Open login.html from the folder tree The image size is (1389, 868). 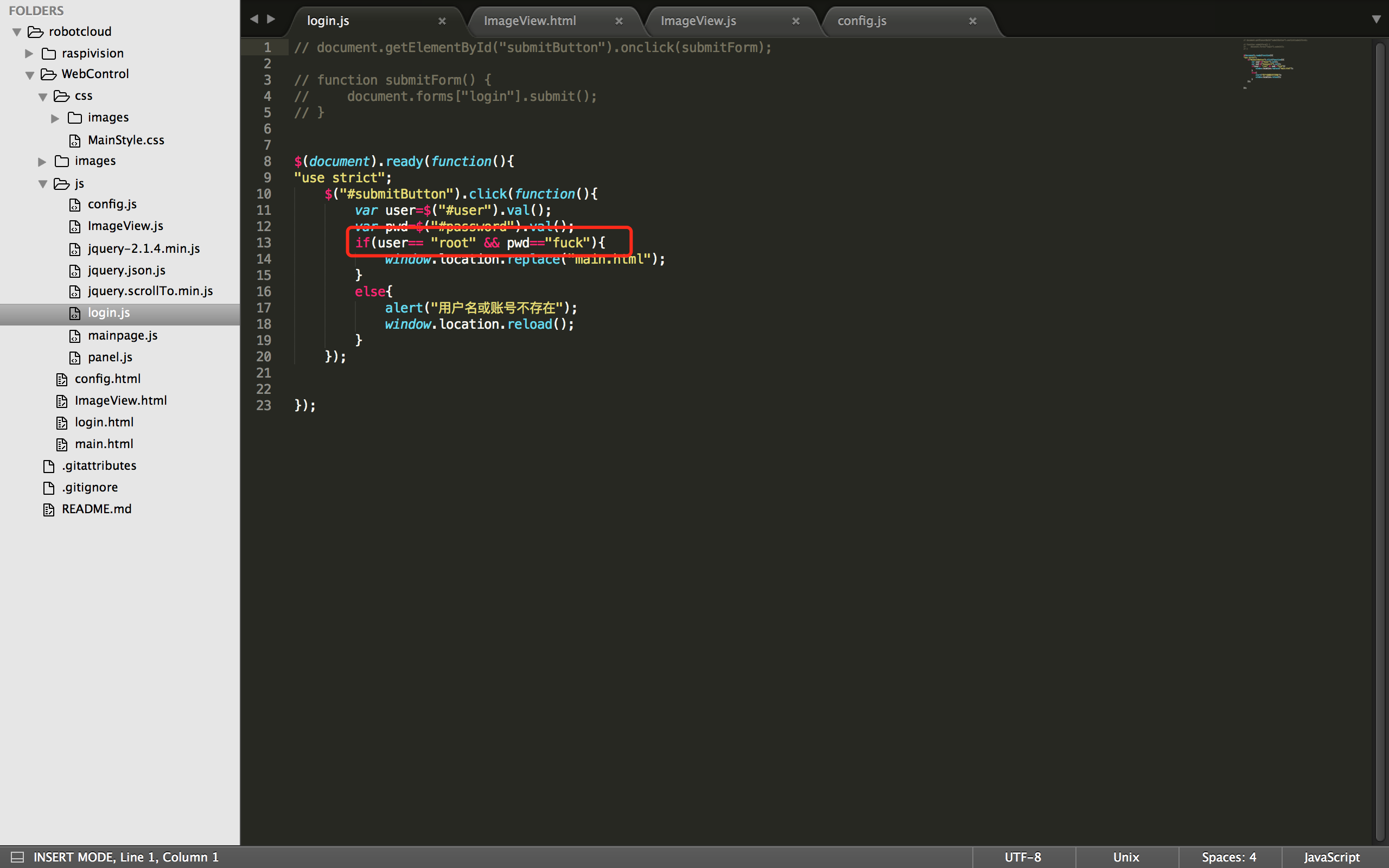click(104, 422)
